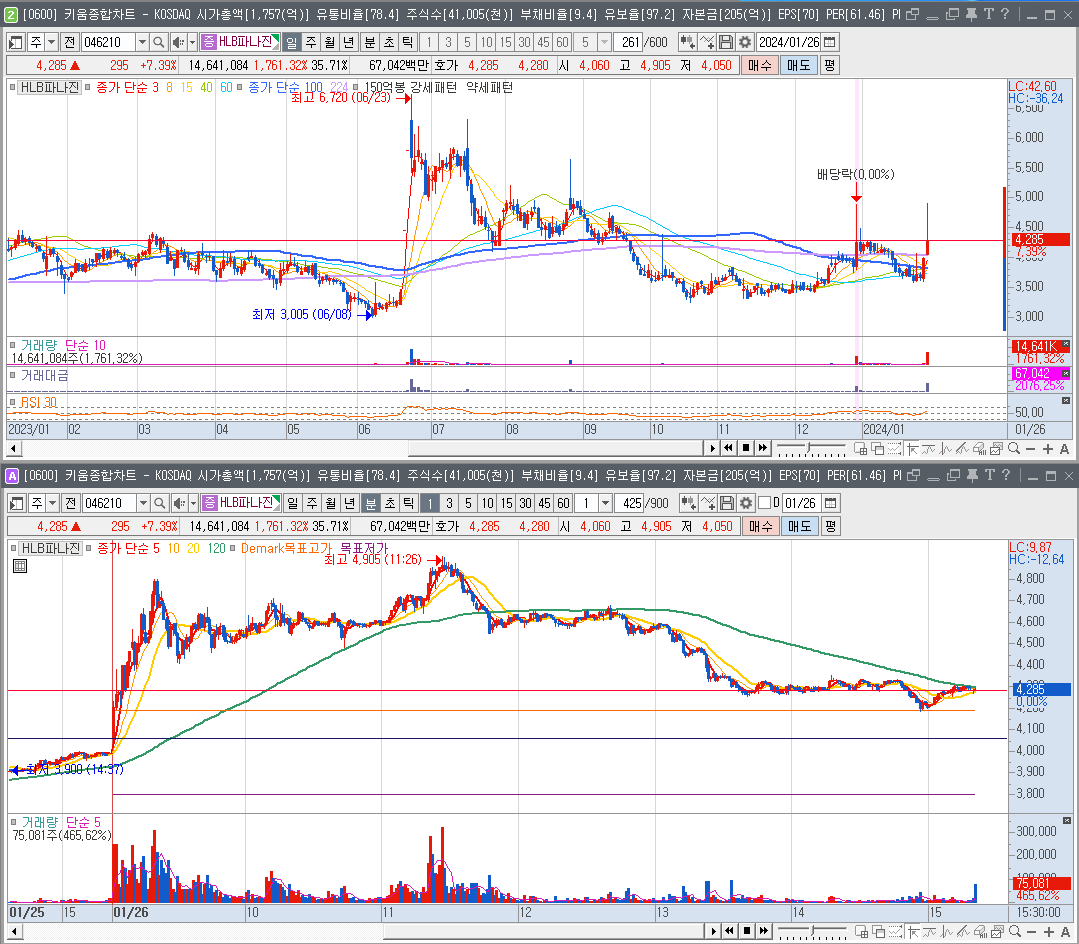Click the minus zoom-out icon below the top chart

click(x=1030, y=449)
